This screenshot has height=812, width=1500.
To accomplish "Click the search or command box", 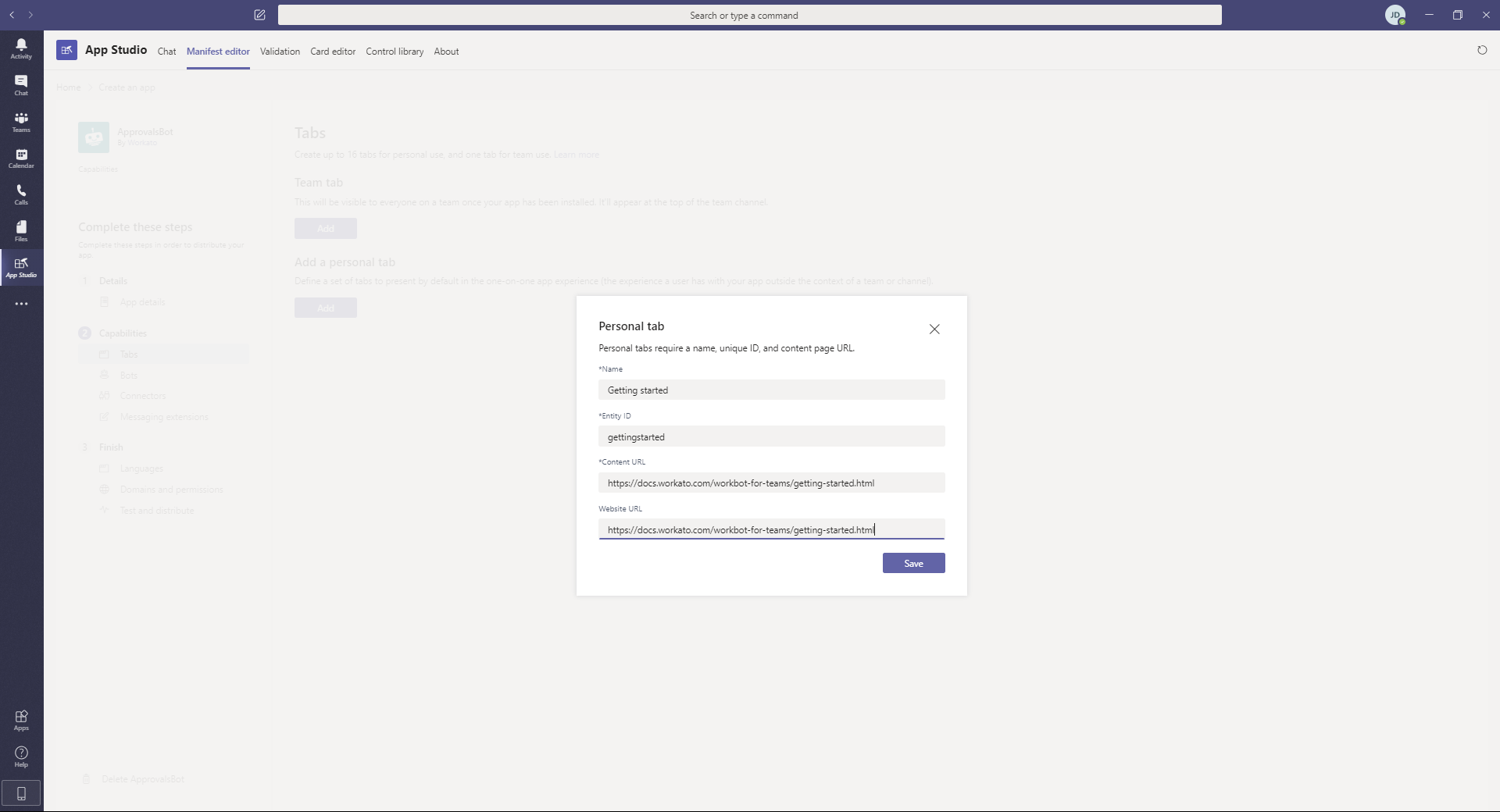I will click(749, 15).
